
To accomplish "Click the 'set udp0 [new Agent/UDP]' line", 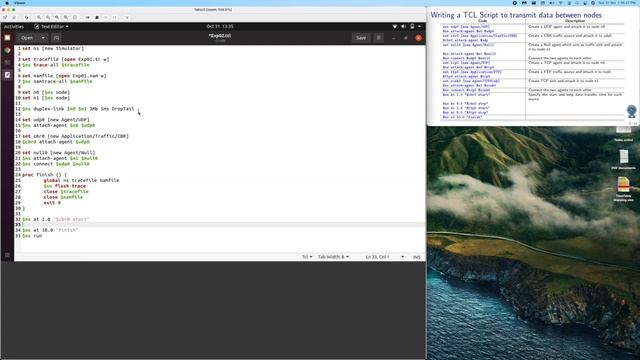I will [56, 120].
